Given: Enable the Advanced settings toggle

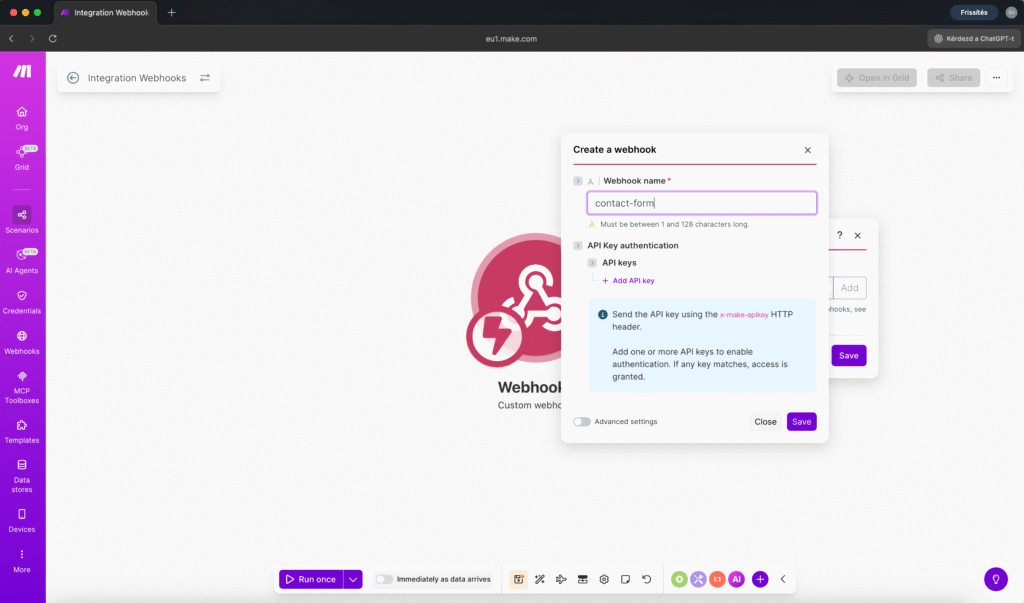Looking at the screenshot, I should click(581, 422).
